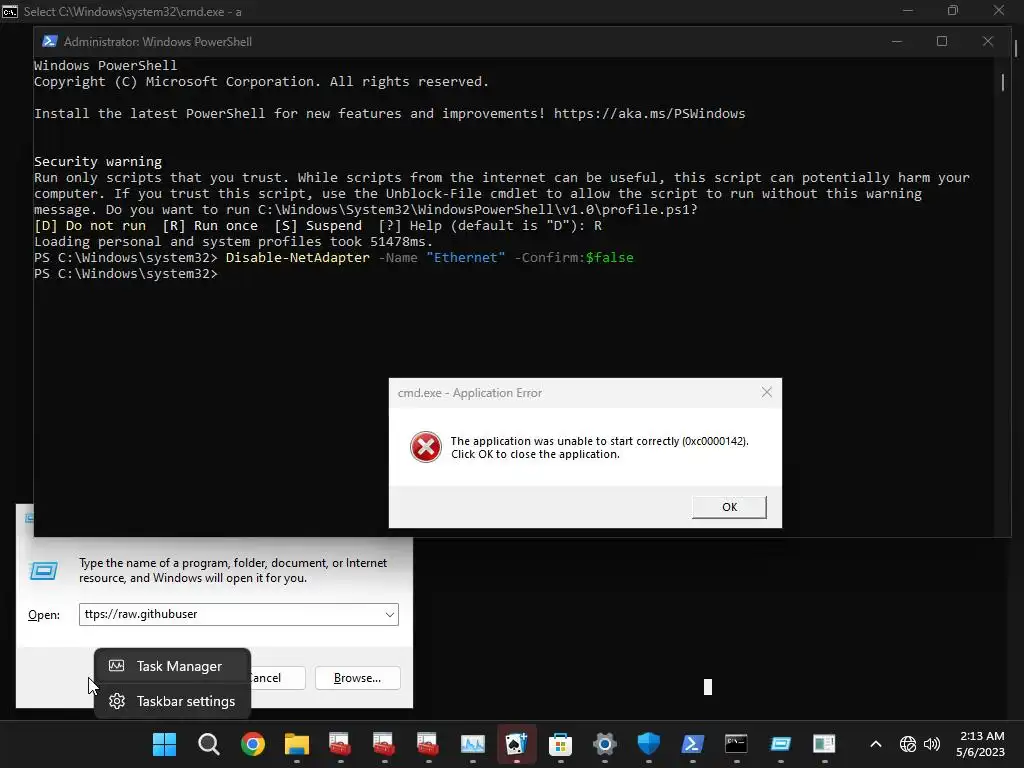Switch to the Run dialog taskbar icon
This screenshot has height=768, width=1024.
[780, 744]
